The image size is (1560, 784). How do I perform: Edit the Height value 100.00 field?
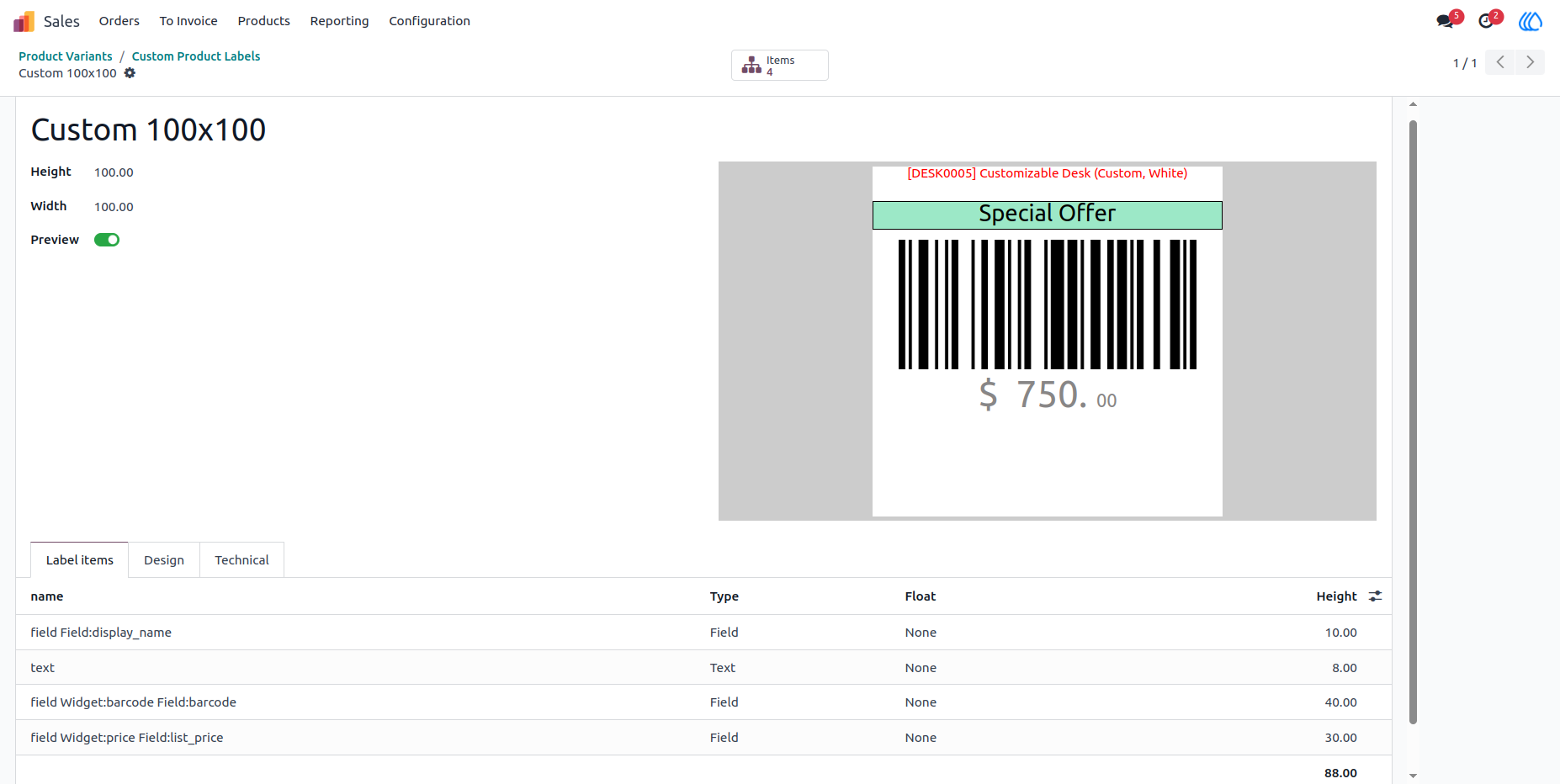114,172
